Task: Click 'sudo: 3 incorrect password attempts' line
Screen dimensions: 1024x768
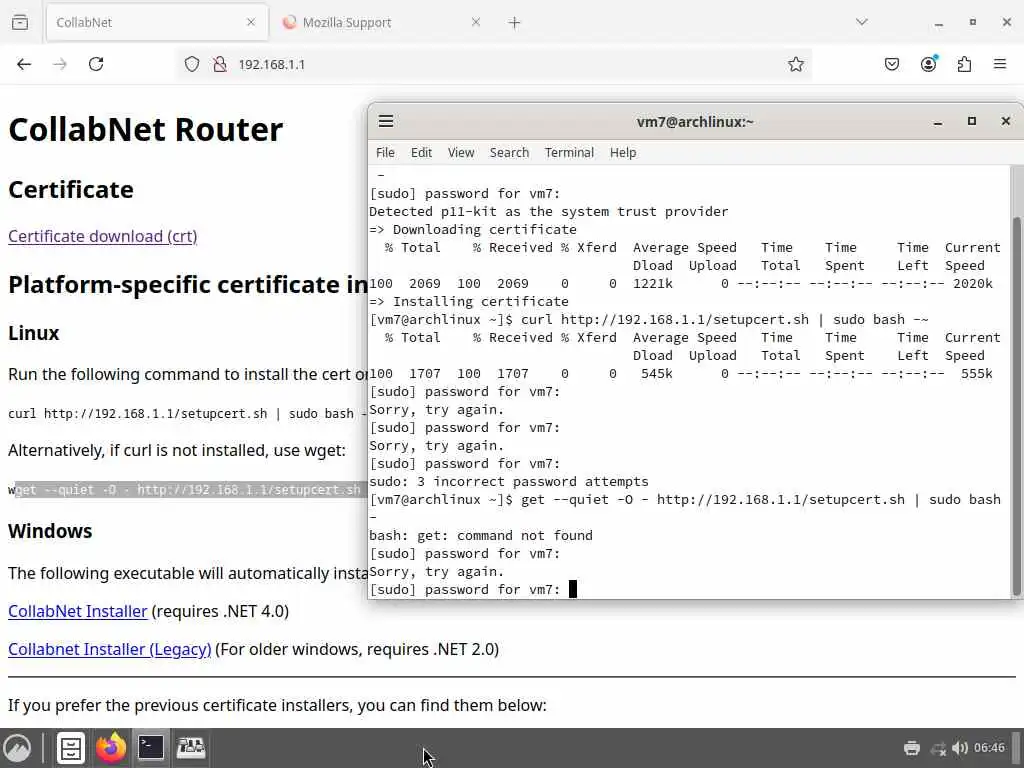Action: [509, 481]
